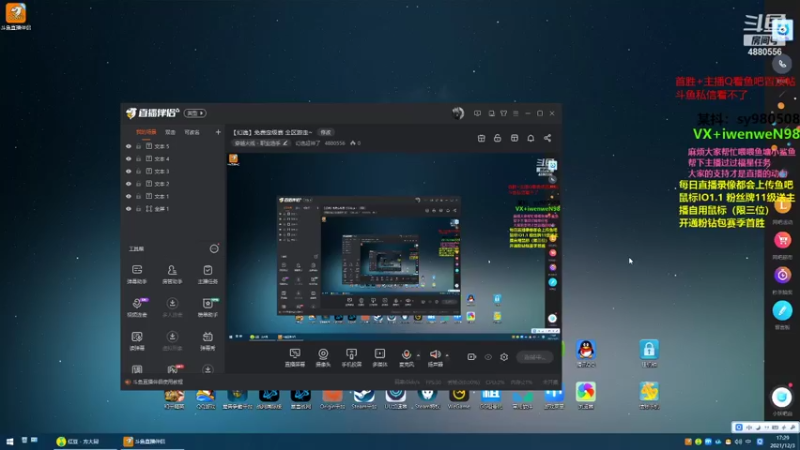Open the Steam platform desktop shortcut
The image size is (800, 450).
[x=364, y=399]
